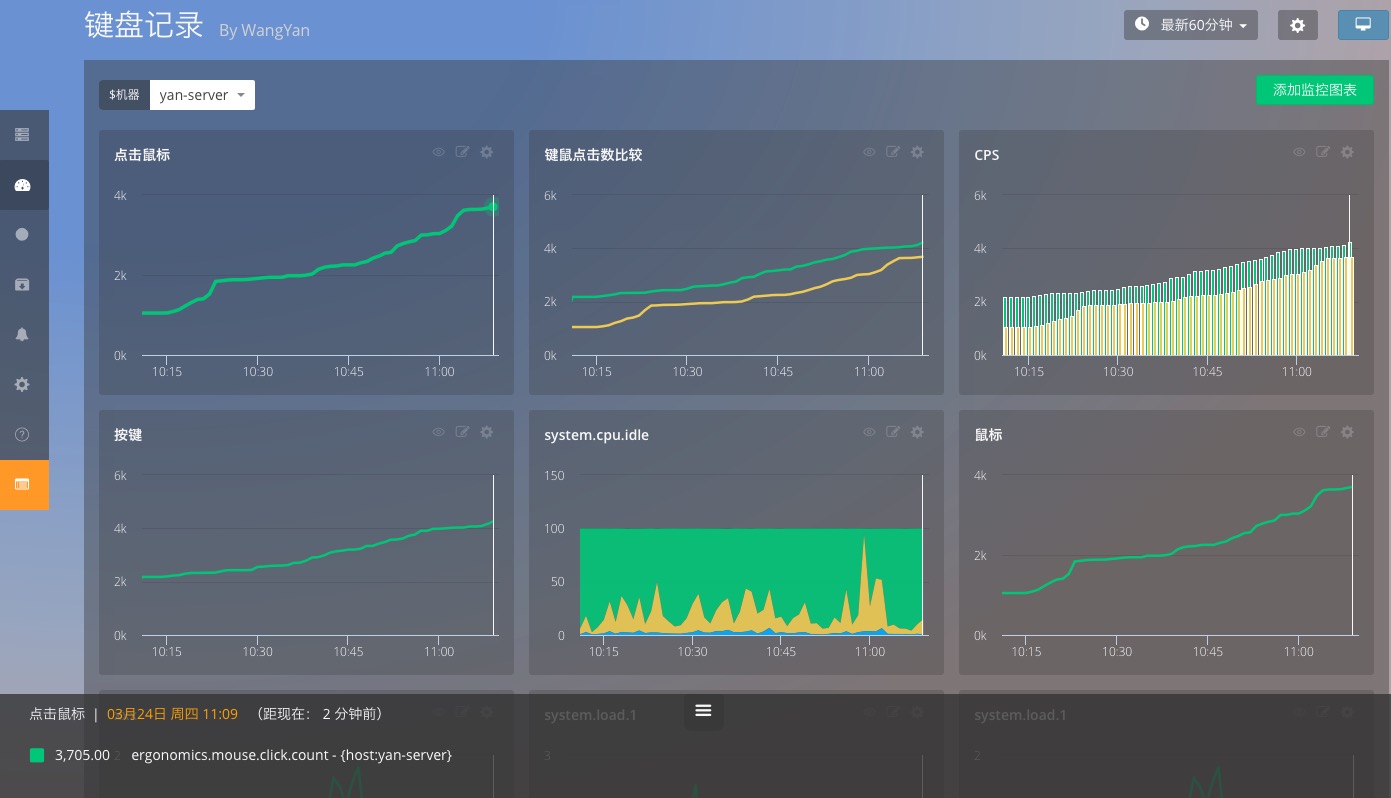Screen dimensions: 1391x798
Task: Toggle visibility eye on 点击鼠标 panel
Action: tap(438, 152)
